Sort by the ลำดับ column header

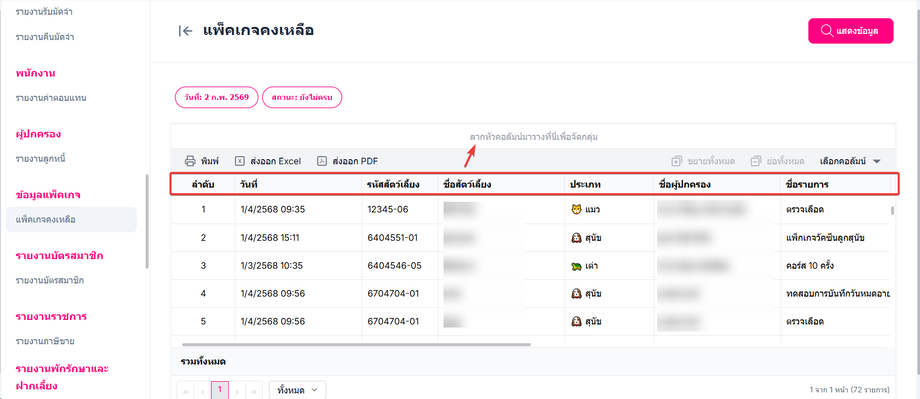[203, 184]
